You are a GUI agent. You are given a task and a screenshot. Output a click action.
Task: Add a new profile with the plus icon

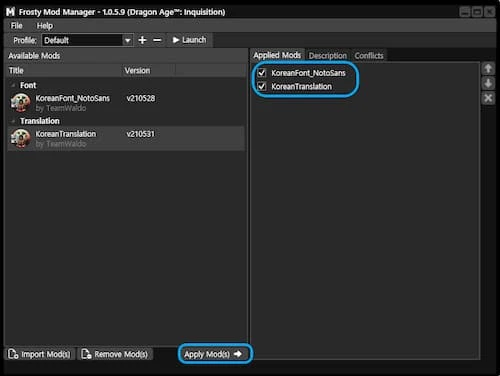click(x=142, y=40)
